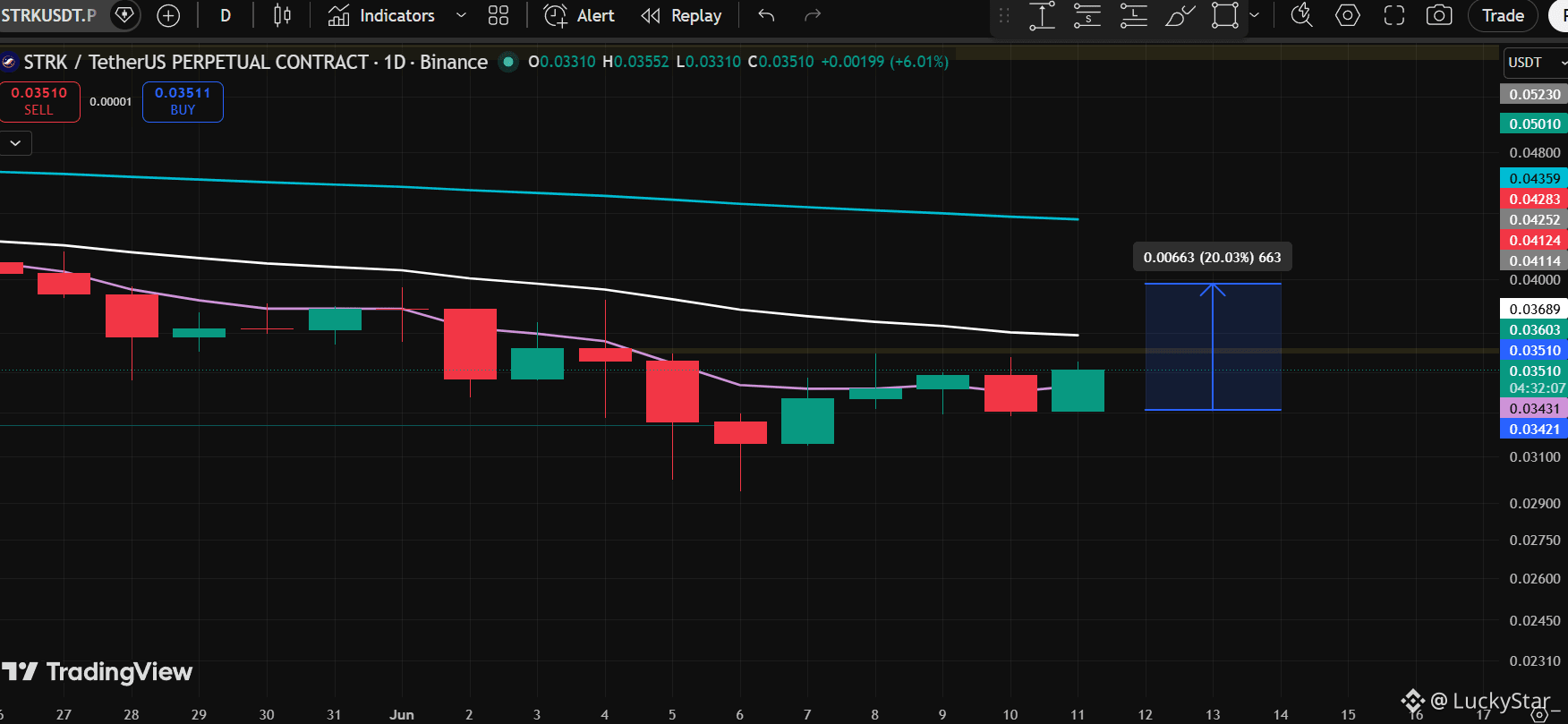Image resolution: width=1568 pixels, height=724 pixels.
Task: Click the 0.04283 red price label
Action: pyautogui.click(x=1534, y=199)
